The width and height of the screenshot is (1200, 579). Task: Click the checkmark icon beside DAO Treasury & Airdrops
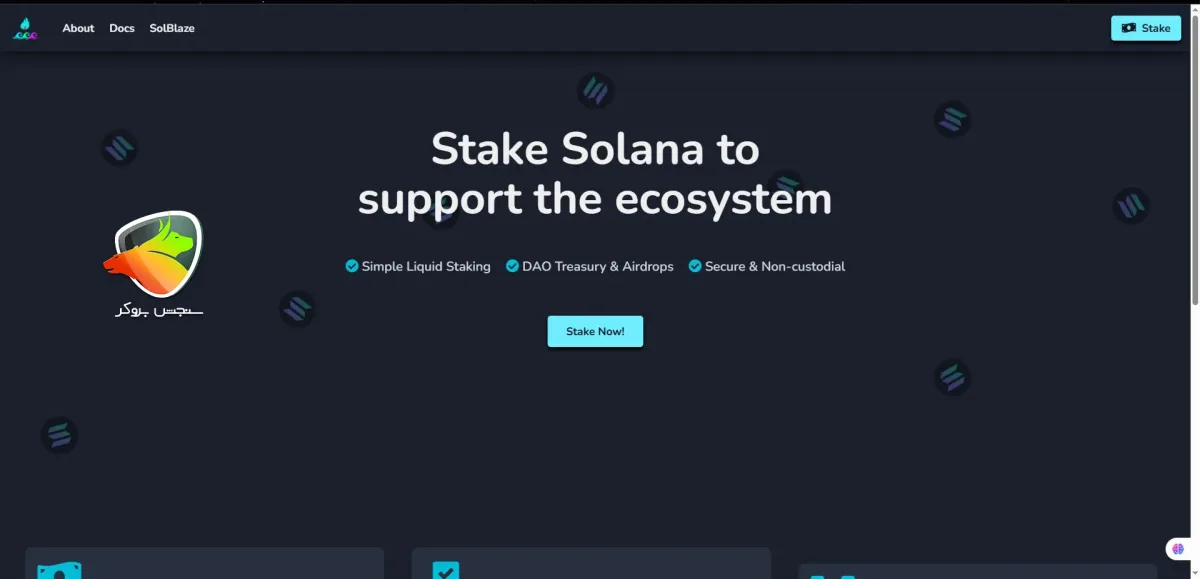pyautogui.click(x=513, y=266)
